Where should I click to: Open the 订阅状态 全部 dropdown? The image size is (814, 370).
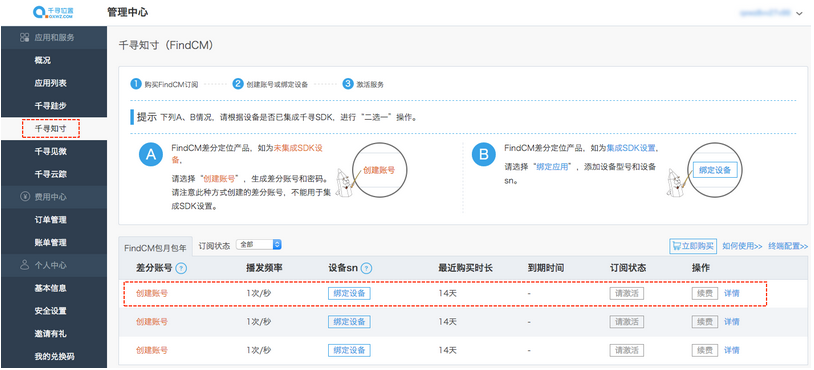click(x=259, y=244)
